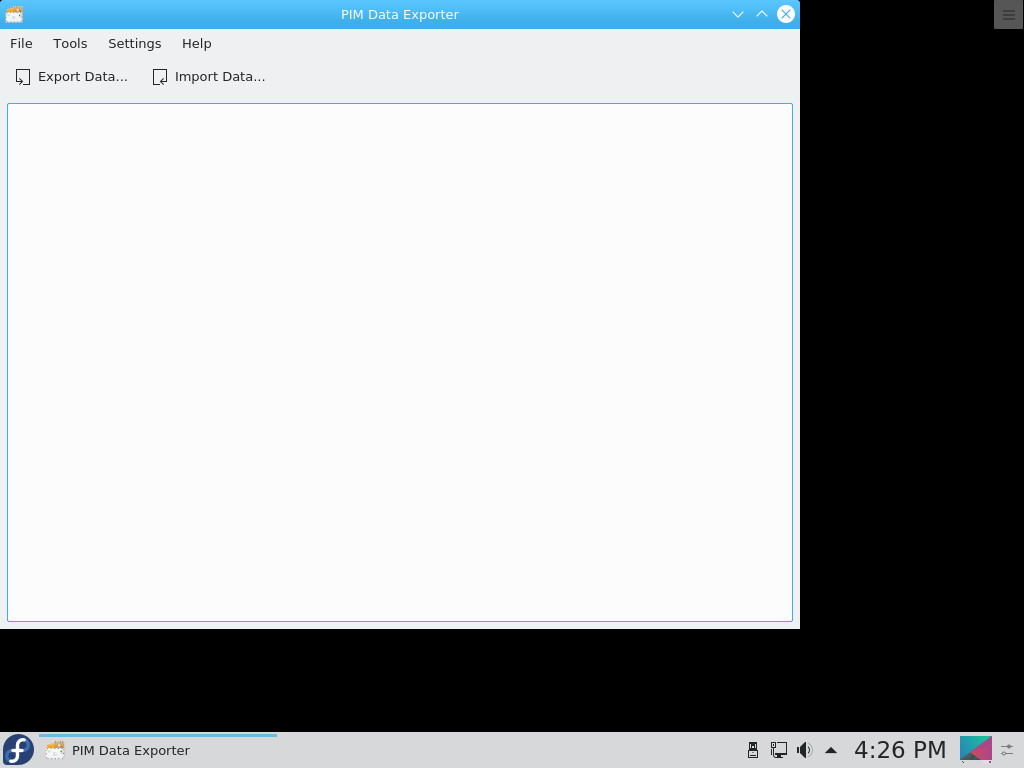Screen dimensions: 1024x768
Task: Click inside the empty log text area
Action: (400, 362)
